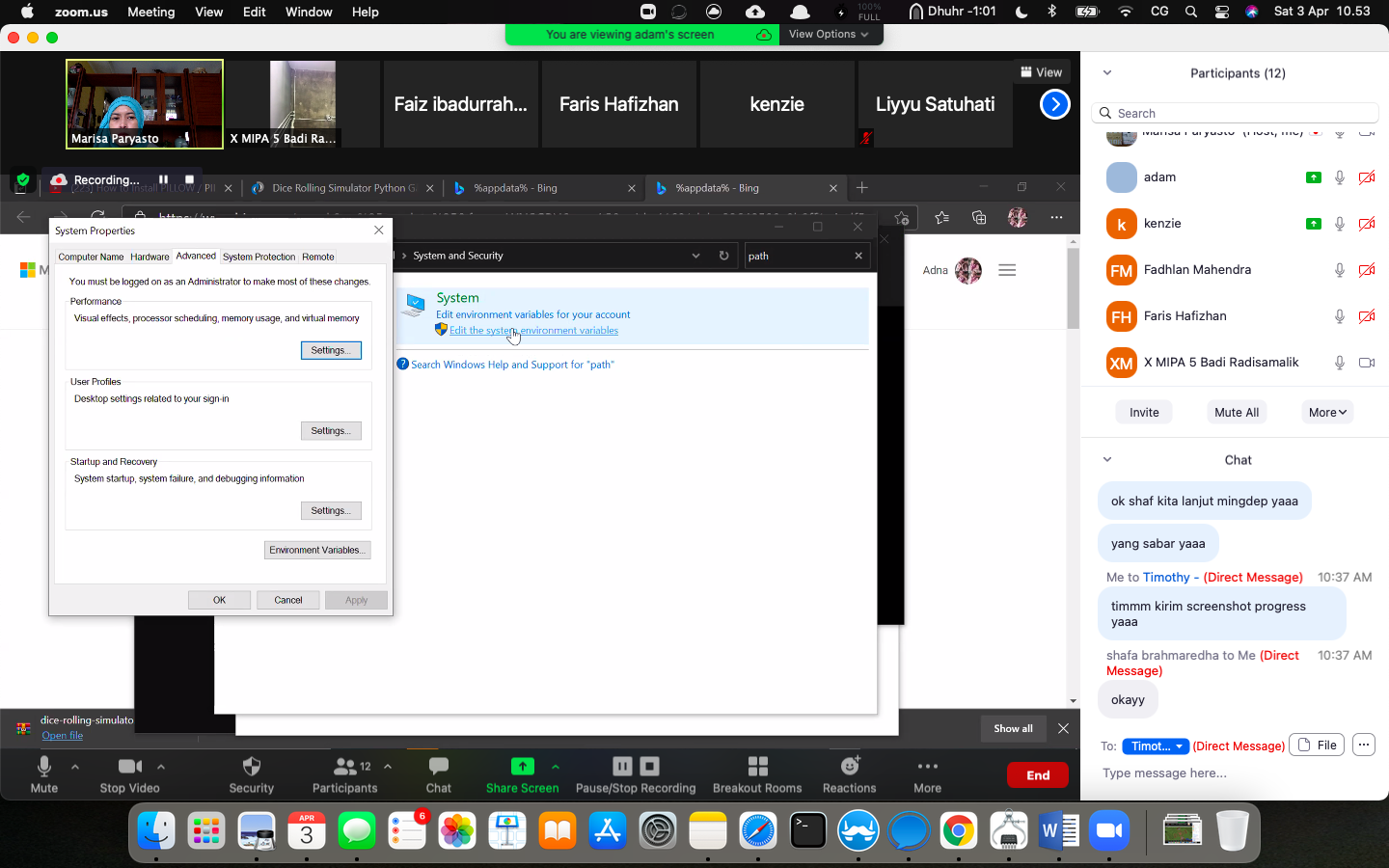The width and height of the screenshot is (1389, 868).
Task: Collapse the Chat panel chevron
Action: (1107, 460)
